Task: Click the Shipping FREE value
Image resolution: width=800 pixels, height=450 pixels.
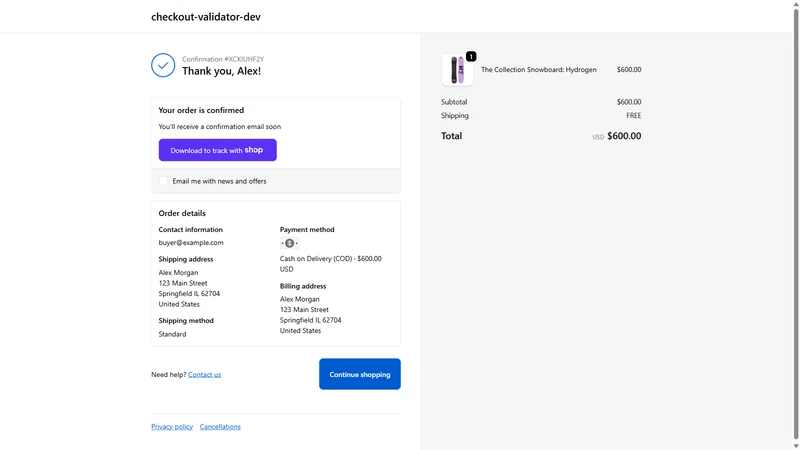Action: click(x=634, y=116)
